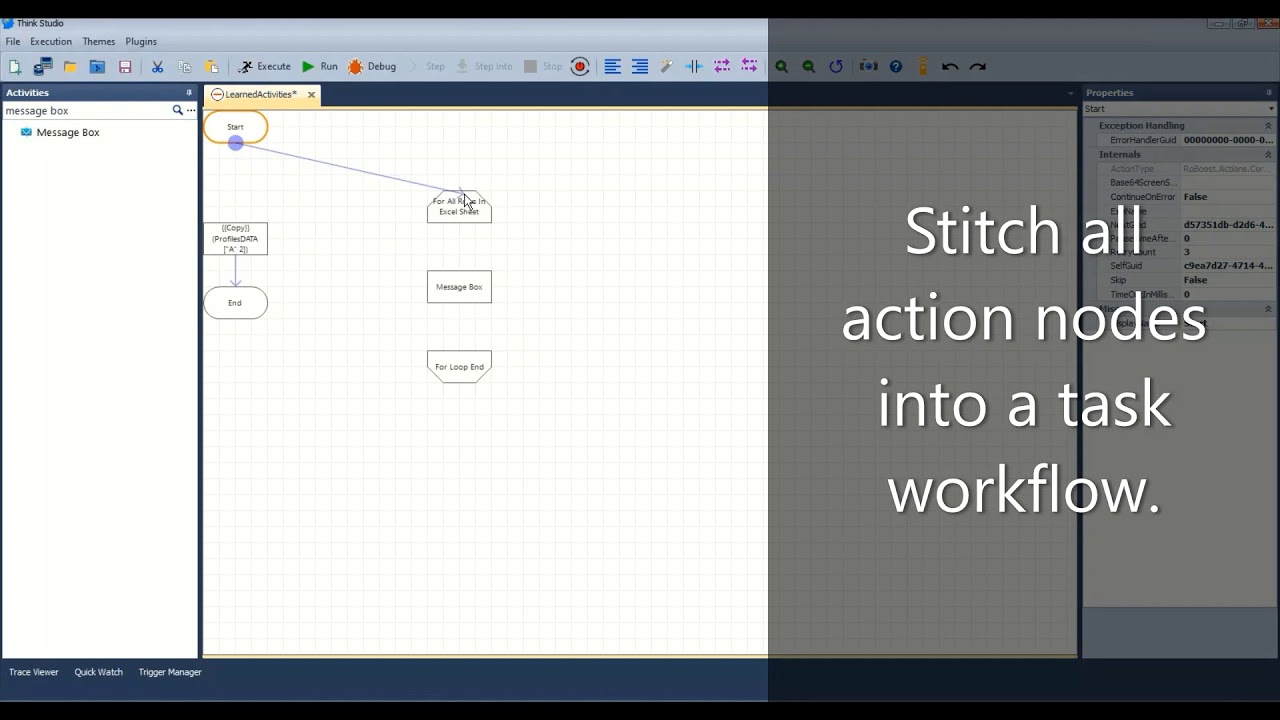Image resolution: width=1280 pixels, height=720 pixels.
Task: Select the {{Copy}} ProfilesDATA node
Action: (x=236, y=239)
